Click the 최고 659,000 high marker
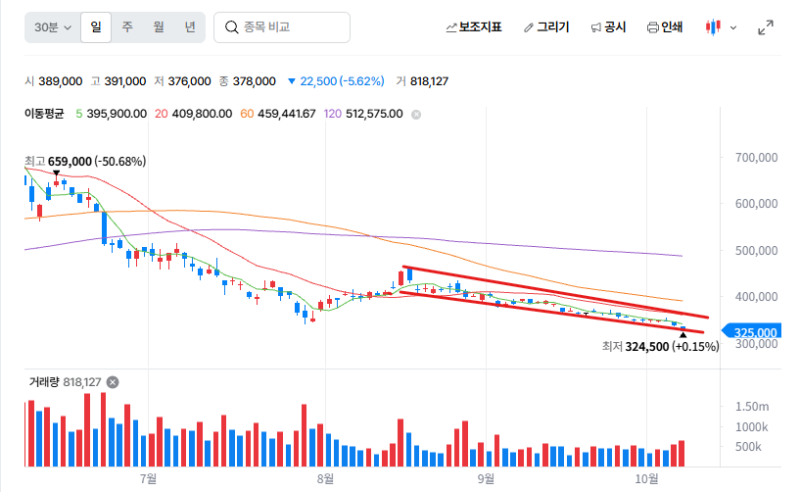The image size is (800, 492). point(85,161)
